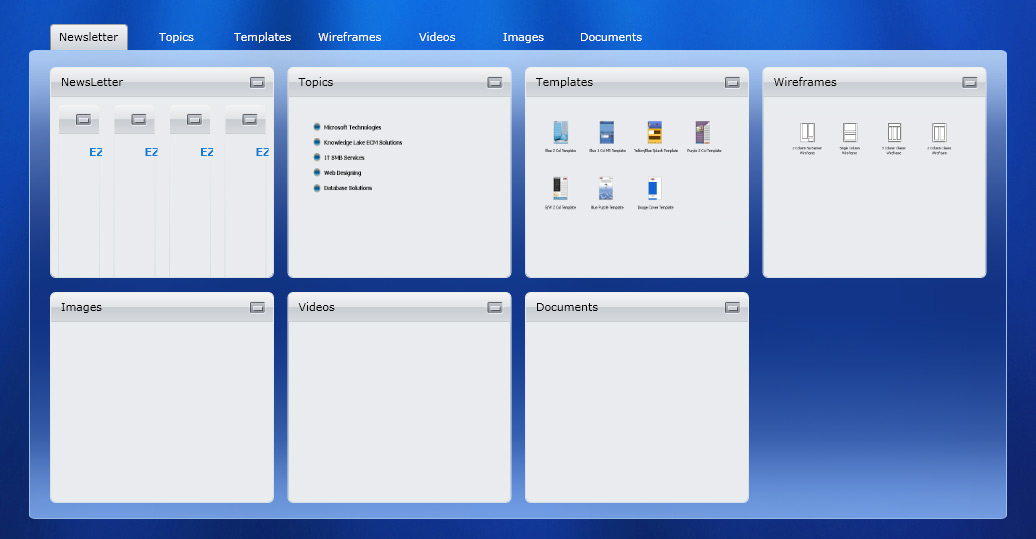Go to the Templates tab
1036x539 pixels.
(262, 37)
